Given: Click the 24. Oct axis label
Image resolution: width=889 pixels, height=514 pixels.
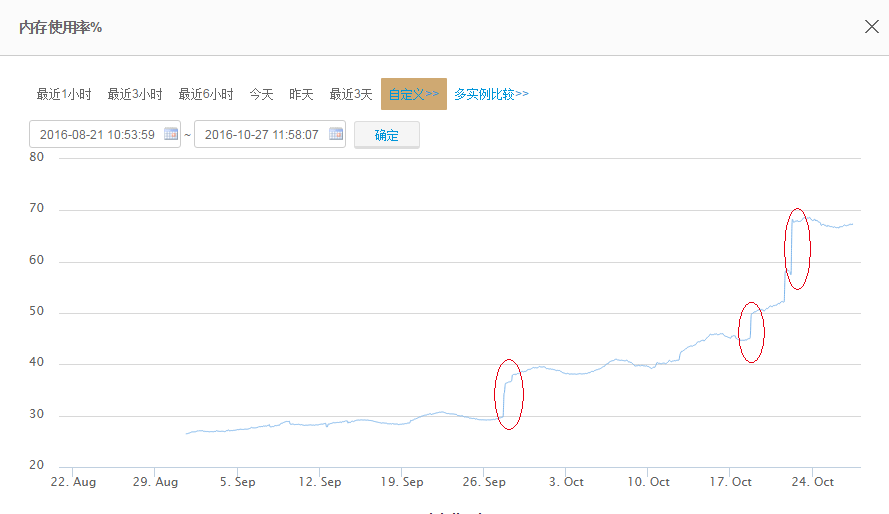Looking at the screenshot, I should tap(812, 482).
